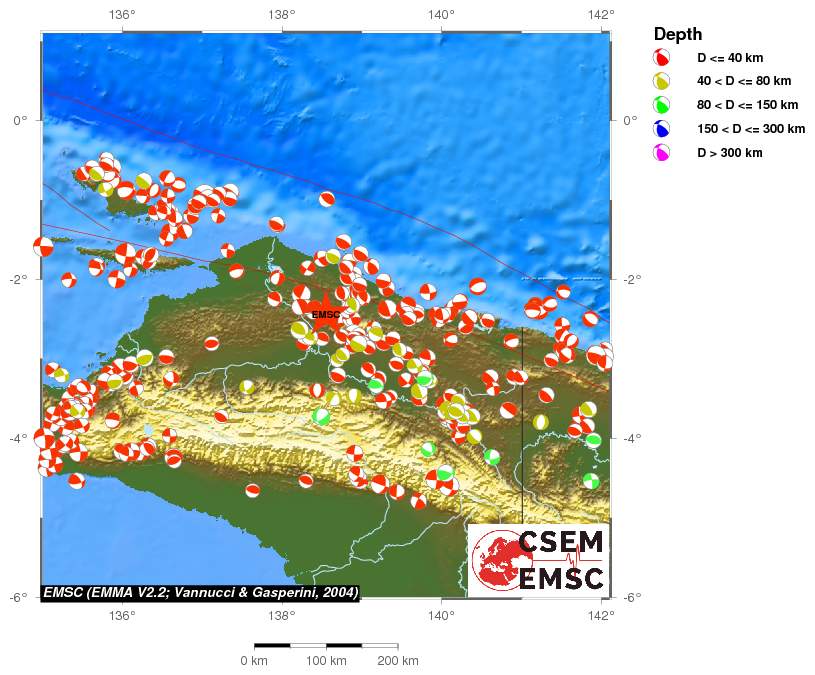The image size is (815, 675).
Task: Click the EMSC EMMA V2.2 citation text
Action: click(x=200, y=593)
